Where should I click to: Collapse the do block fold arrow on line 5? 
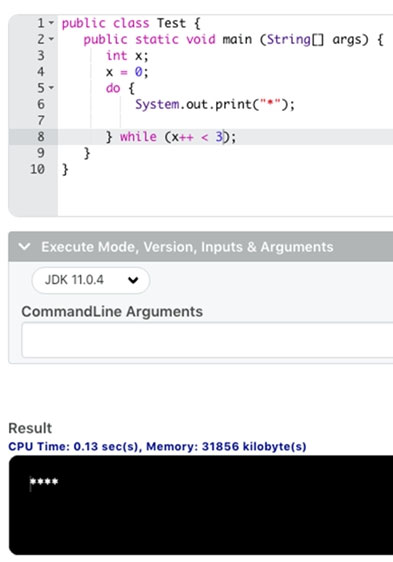[x=51, y=88]
